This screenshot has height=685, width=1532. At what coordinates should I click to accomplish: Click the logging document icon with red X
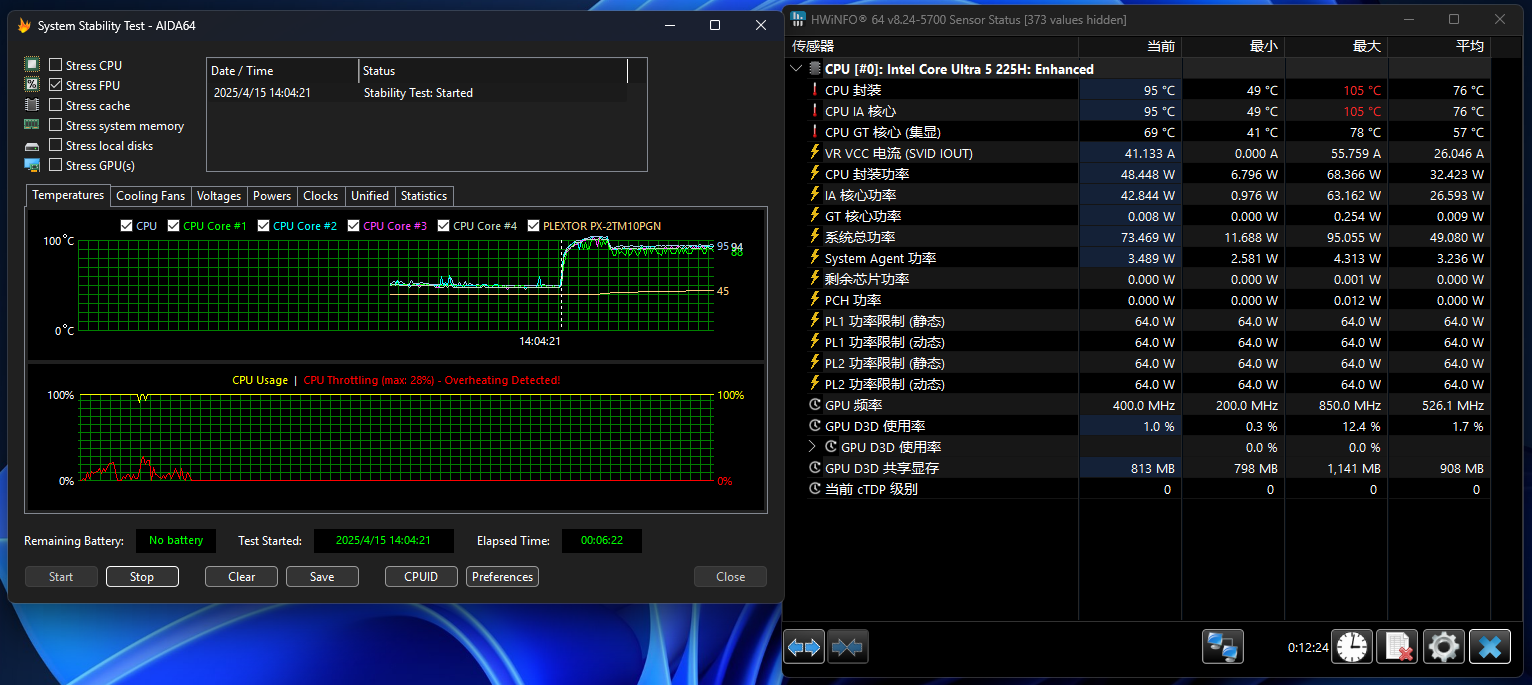coord(1398,647)
